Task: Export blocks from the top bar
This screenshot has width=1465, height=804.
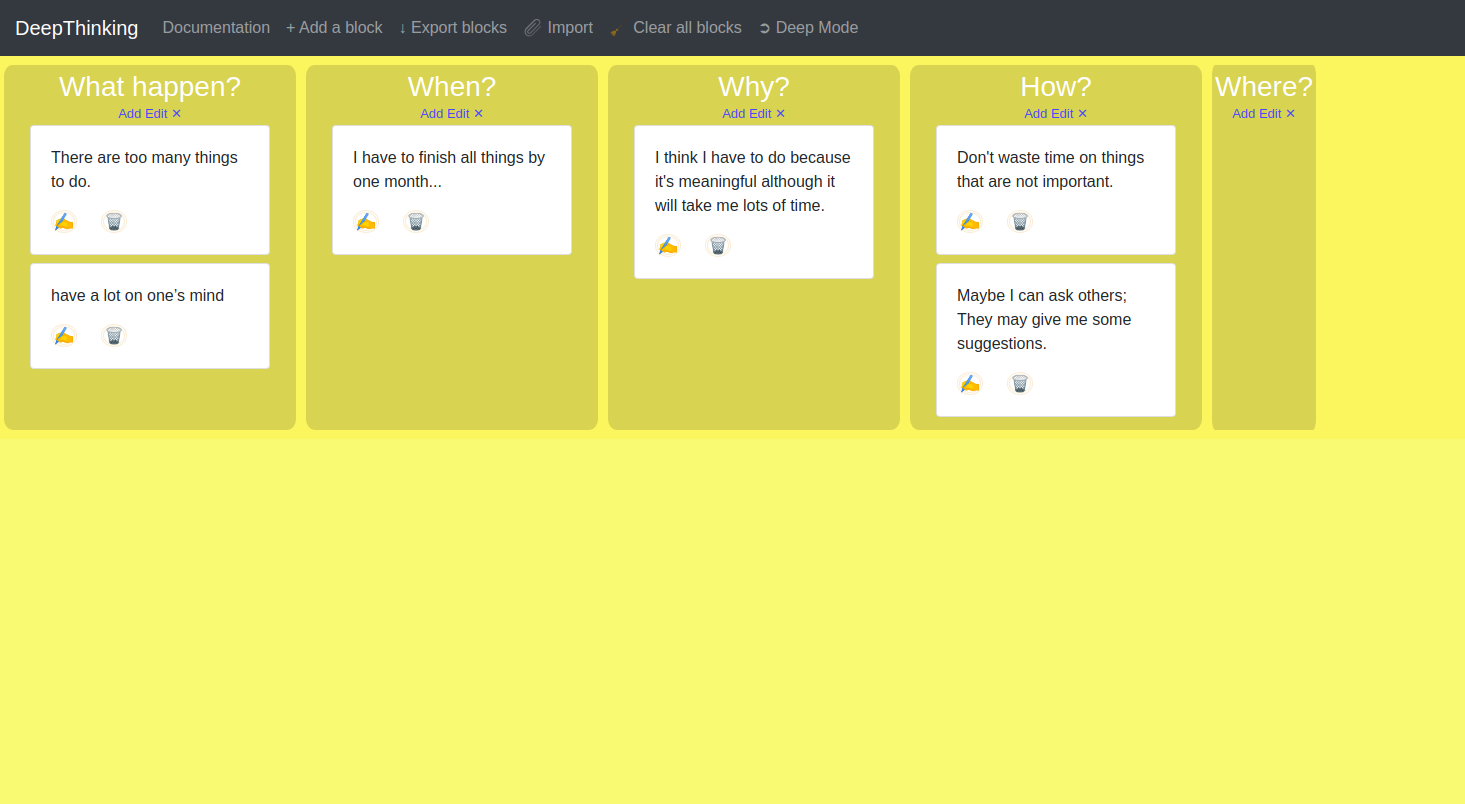Action: [x=453, y=28]
